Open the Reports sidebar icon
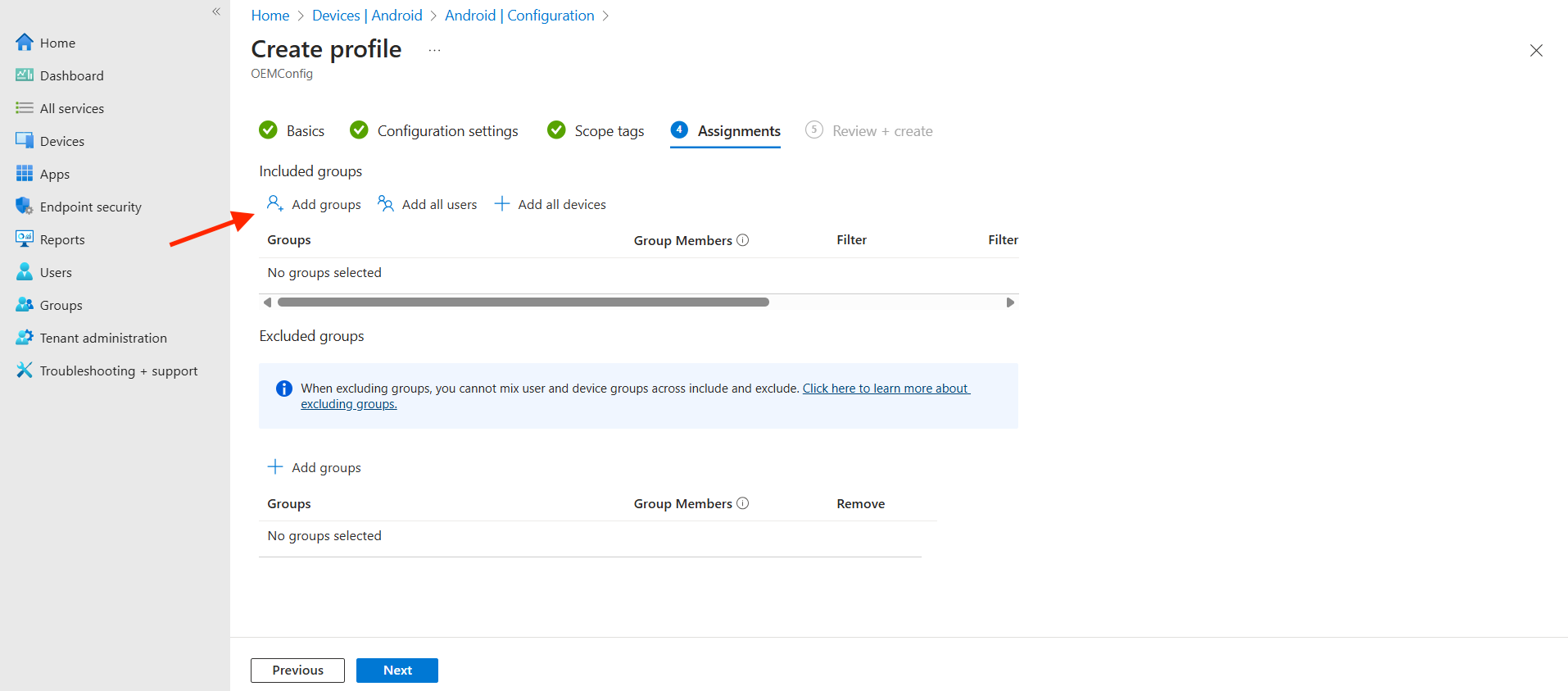The width and height of the screenshot is (1568, 691). point(25,239)
